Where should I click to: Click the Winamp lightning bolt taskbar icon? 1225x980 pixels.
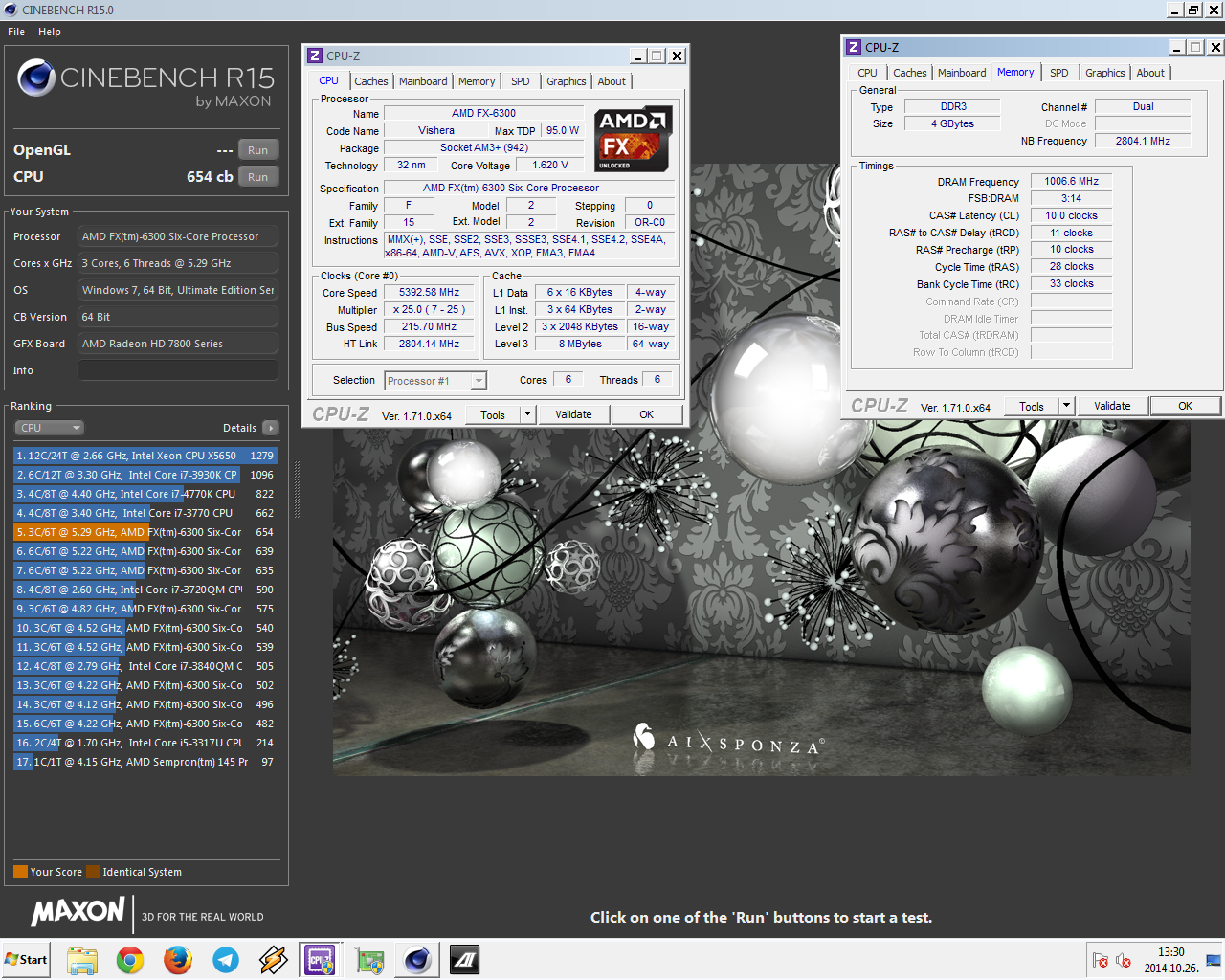click(x=274, y=960)
